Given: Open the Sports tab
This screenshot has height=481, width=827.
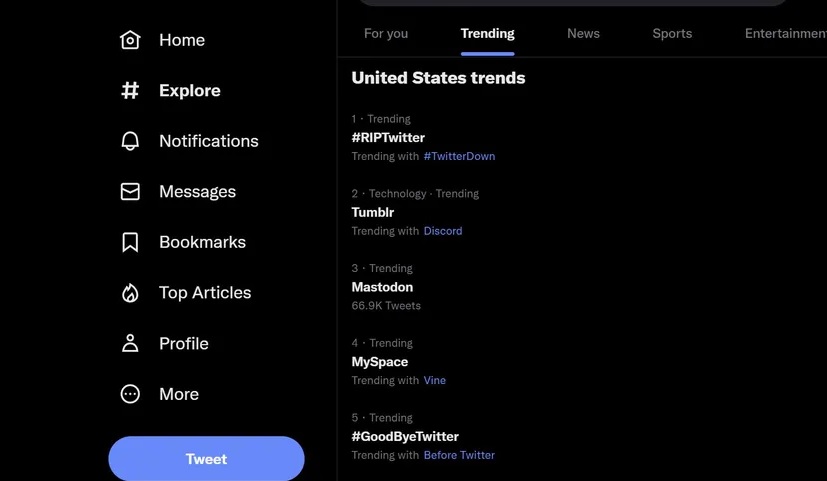Looking at the screenshot, I should [672, 33].
